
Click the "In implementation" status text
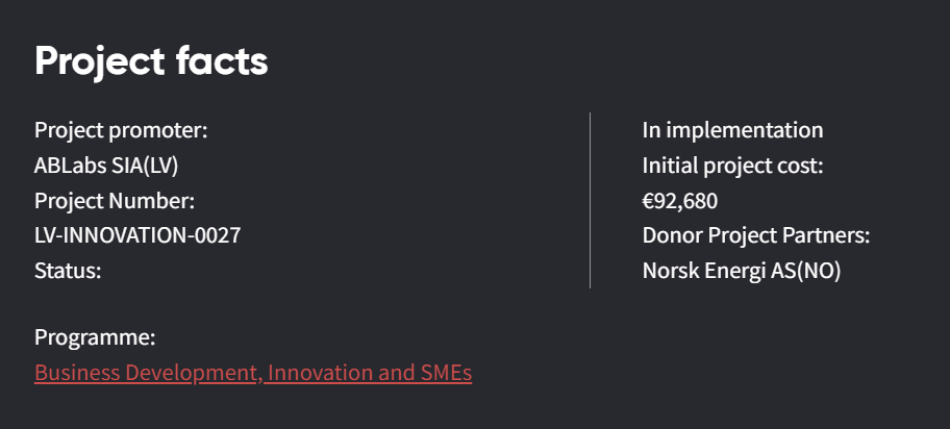[732, 130]
